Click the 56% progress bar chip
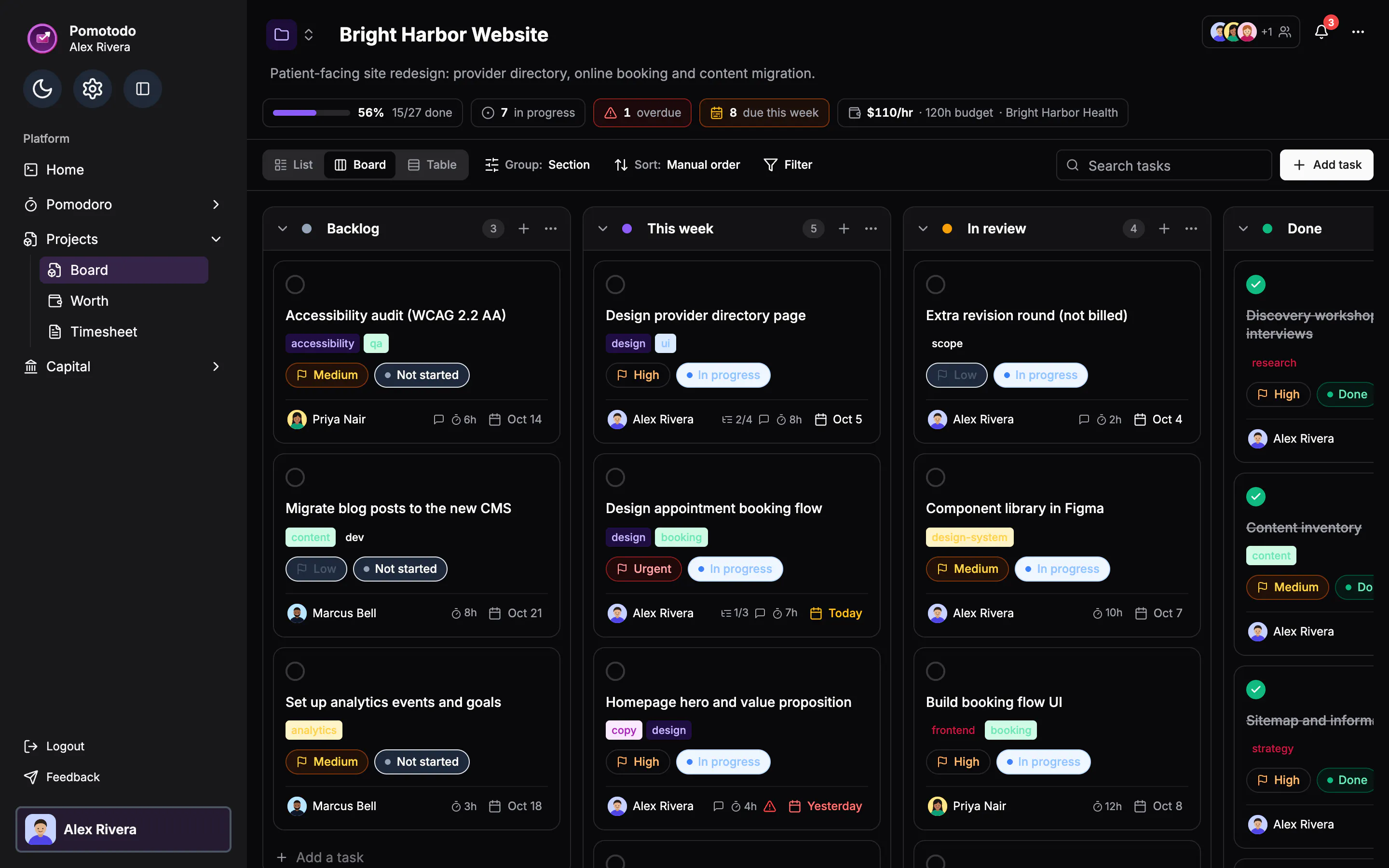This screenshot has height=868, width=1389. tap(362, 112)
